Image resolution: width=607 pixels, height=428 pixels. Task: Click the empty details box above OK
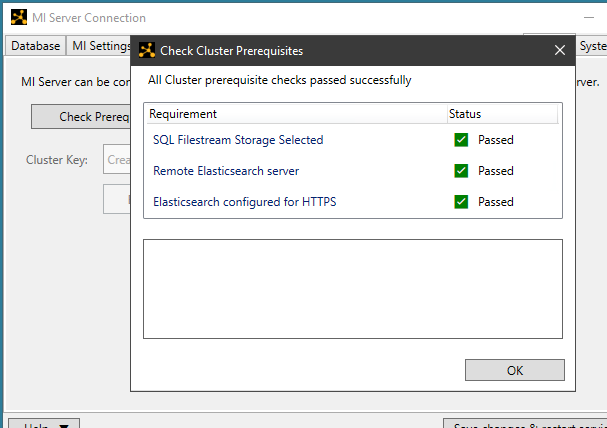point(352,289)
